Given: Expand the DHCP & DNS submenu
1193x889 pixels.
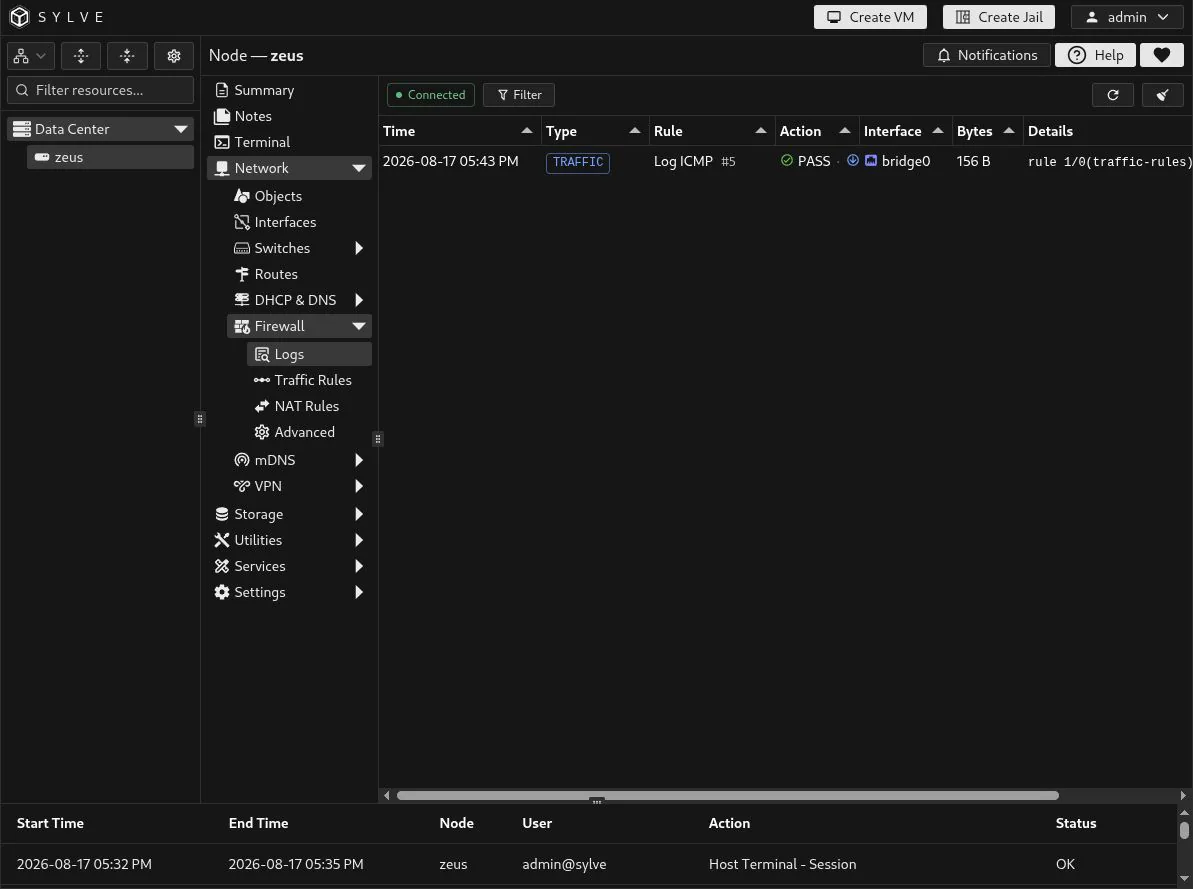Looking at the screenshot, I should (x=358, y=300).
